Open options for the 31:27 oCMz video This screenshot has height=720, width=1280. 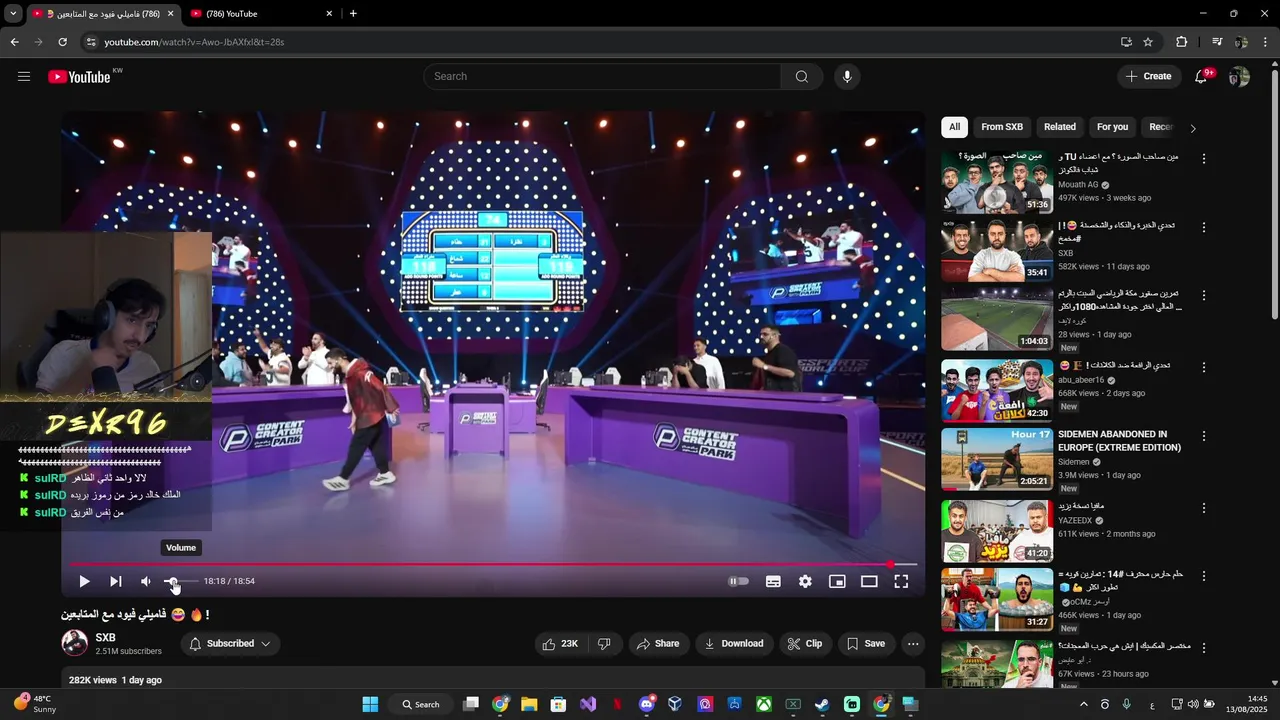click(1204, 577)
